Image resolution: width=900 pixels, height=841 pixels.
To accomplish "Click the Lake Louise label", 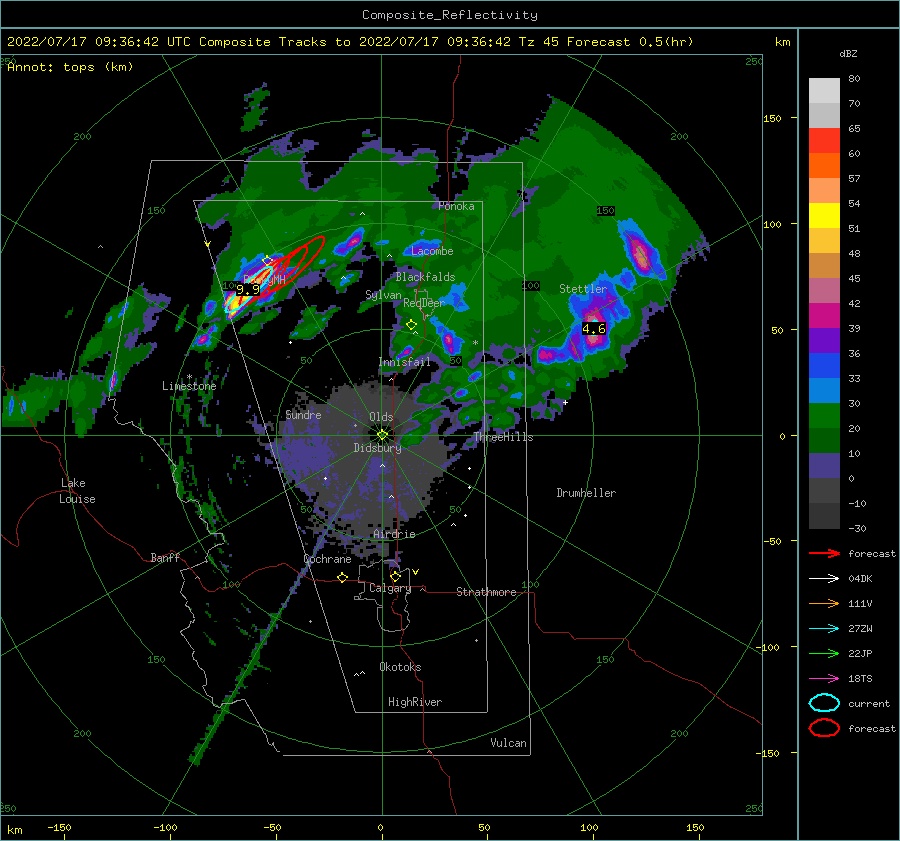I will pos(77,491).
